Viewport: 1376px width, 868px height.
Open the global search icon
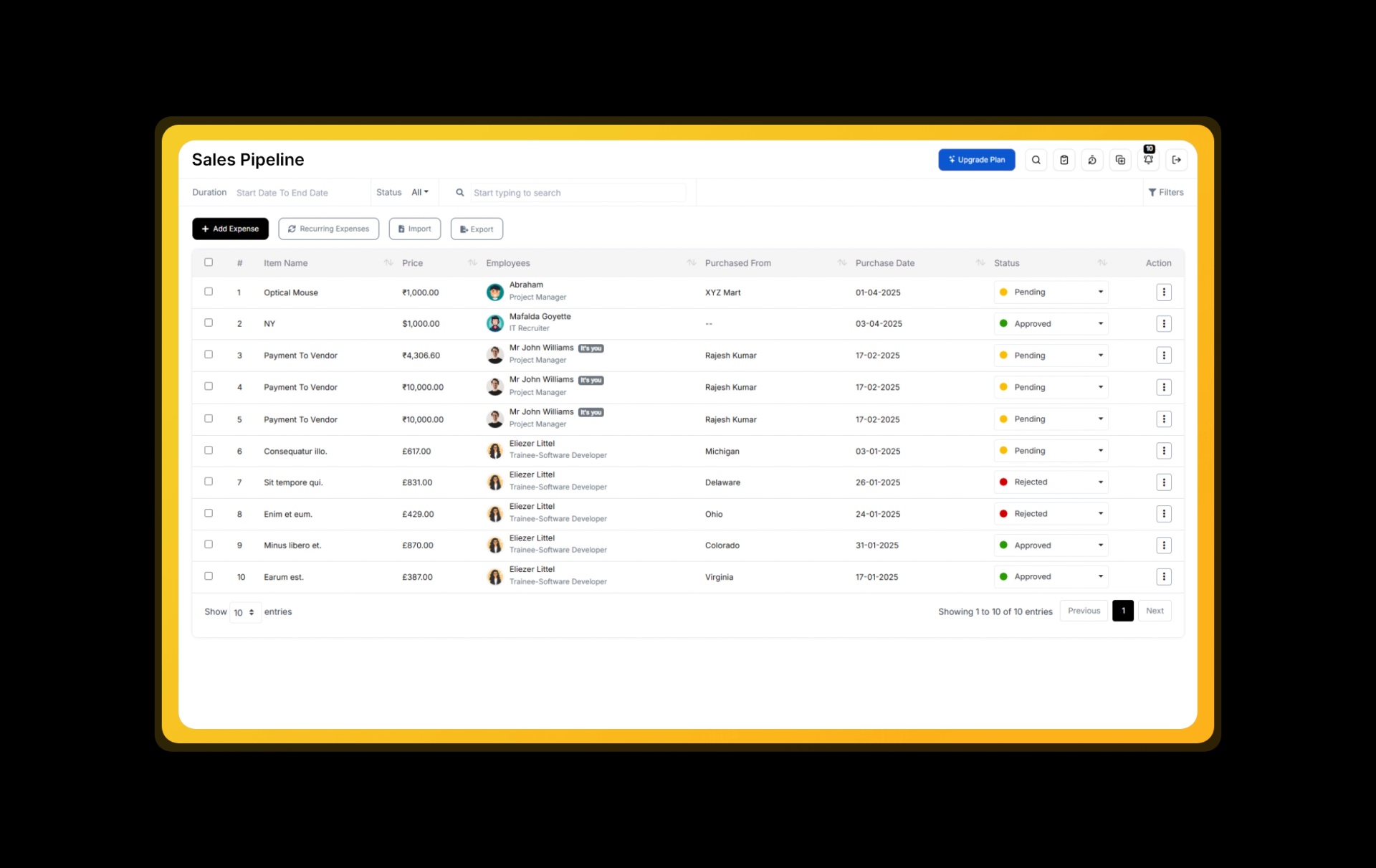pos(1036,160)
